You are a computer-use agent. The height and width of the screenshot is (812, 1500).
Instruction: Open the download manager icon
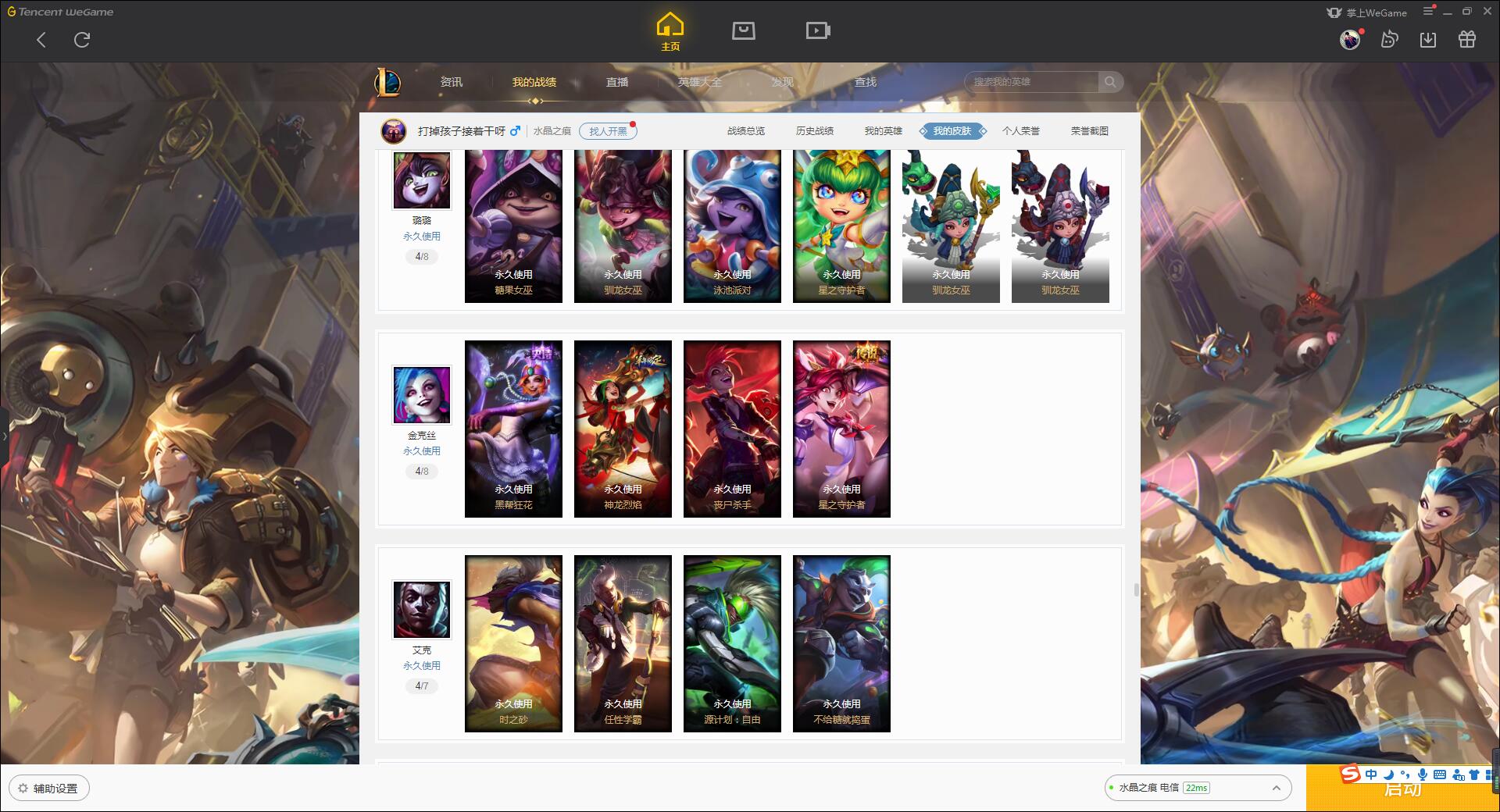1428,40
